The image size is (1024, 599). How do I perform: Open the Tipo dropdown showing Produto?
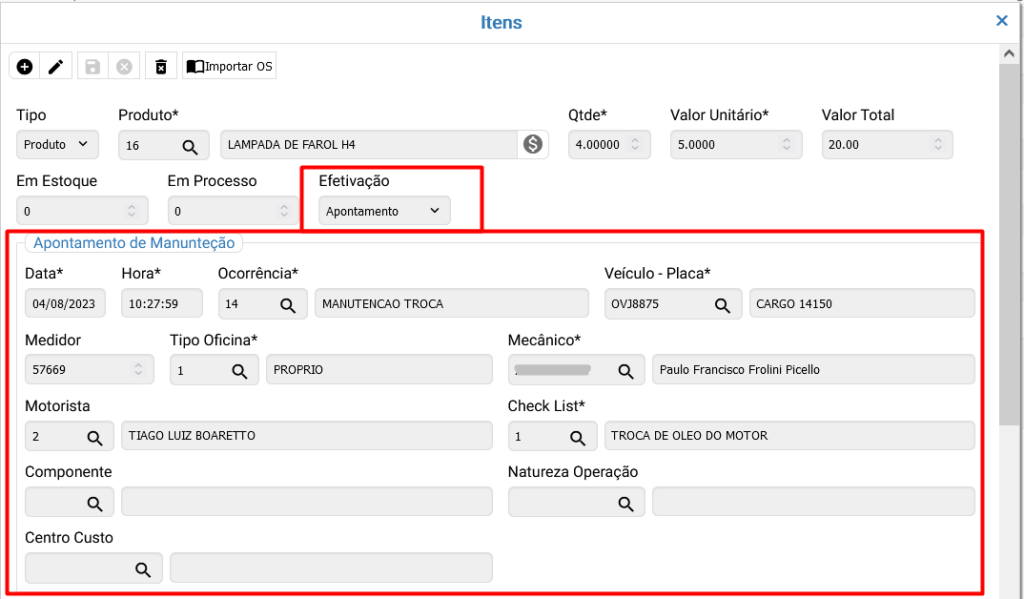pyautogui.click(x=58, y=145)
